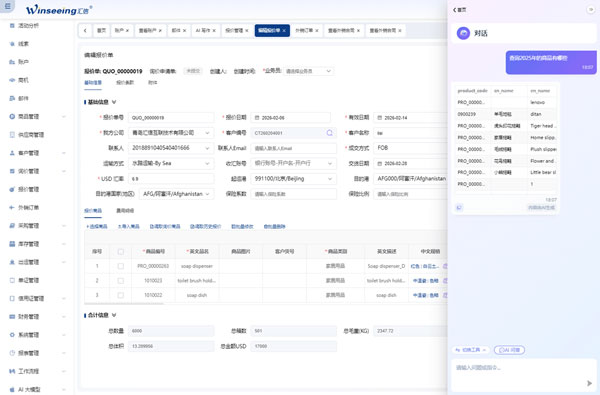The height and width of the screenshot is (395, 600).
Task: Open the 运输方式 By Sea dropdown
Action: coord(171,163)
